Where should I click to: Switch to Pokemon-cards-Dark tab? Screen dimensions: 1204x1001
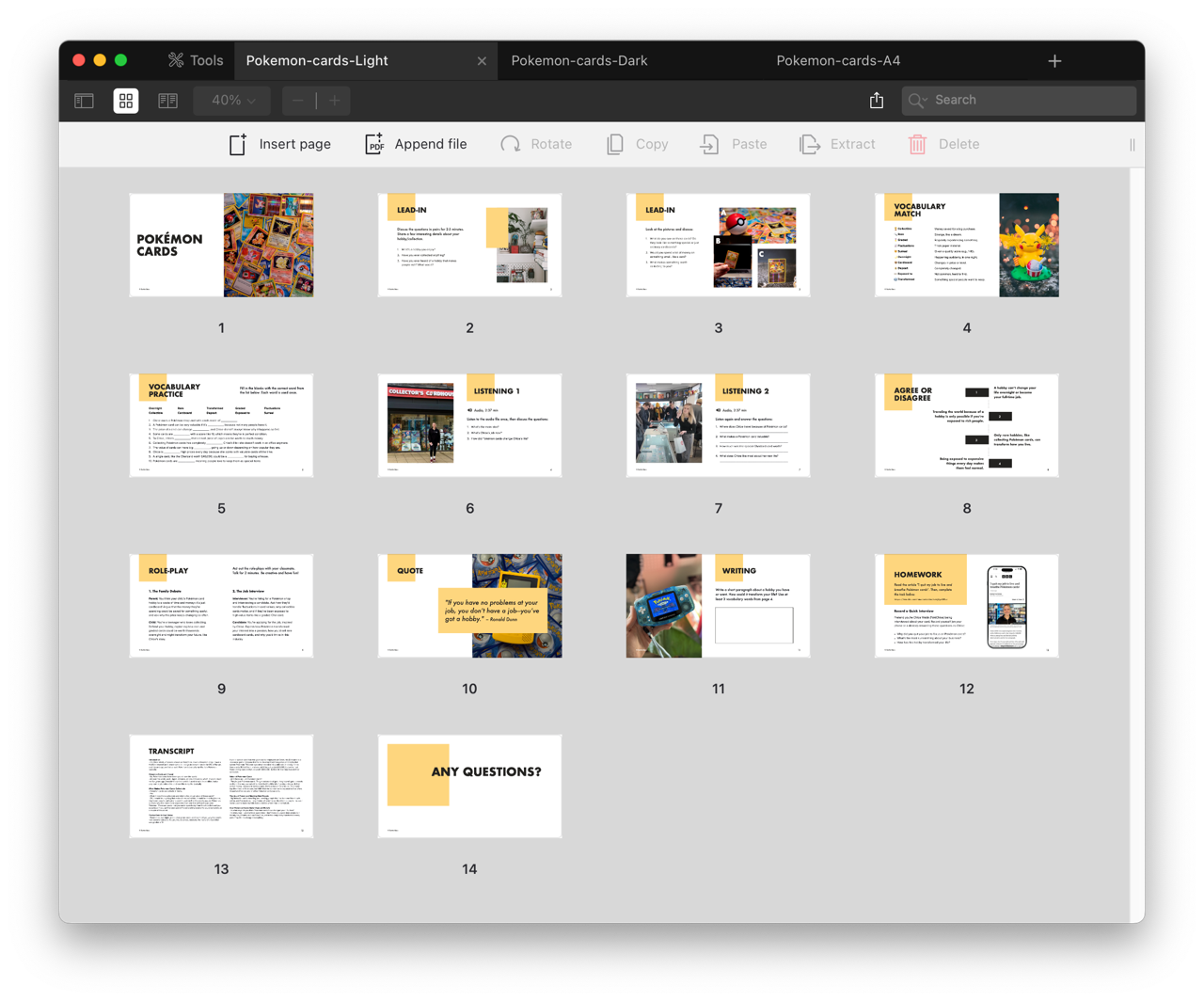(578, 61)
